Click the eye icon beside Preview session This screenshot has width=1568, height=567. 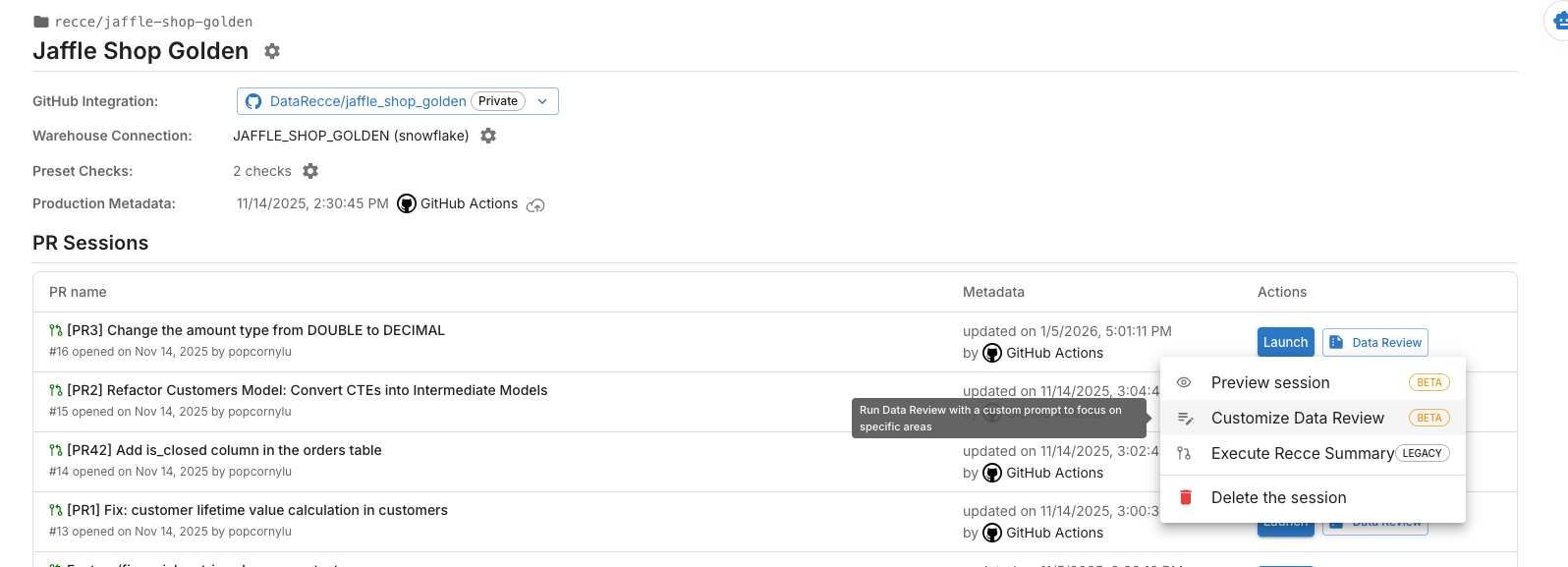pos(1185,382)
